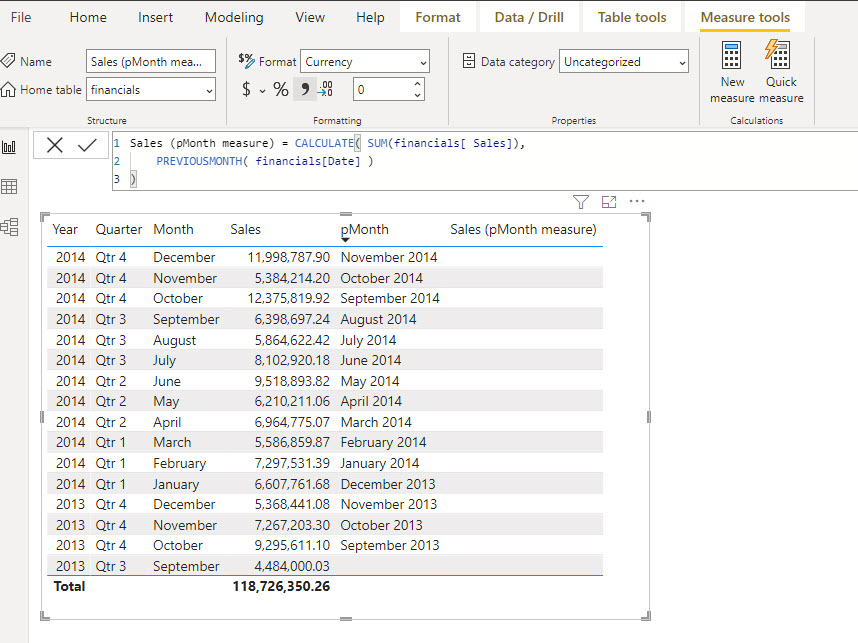Open Home table financials dropdown
858x643 pixels.
click(x=150, y=90)
